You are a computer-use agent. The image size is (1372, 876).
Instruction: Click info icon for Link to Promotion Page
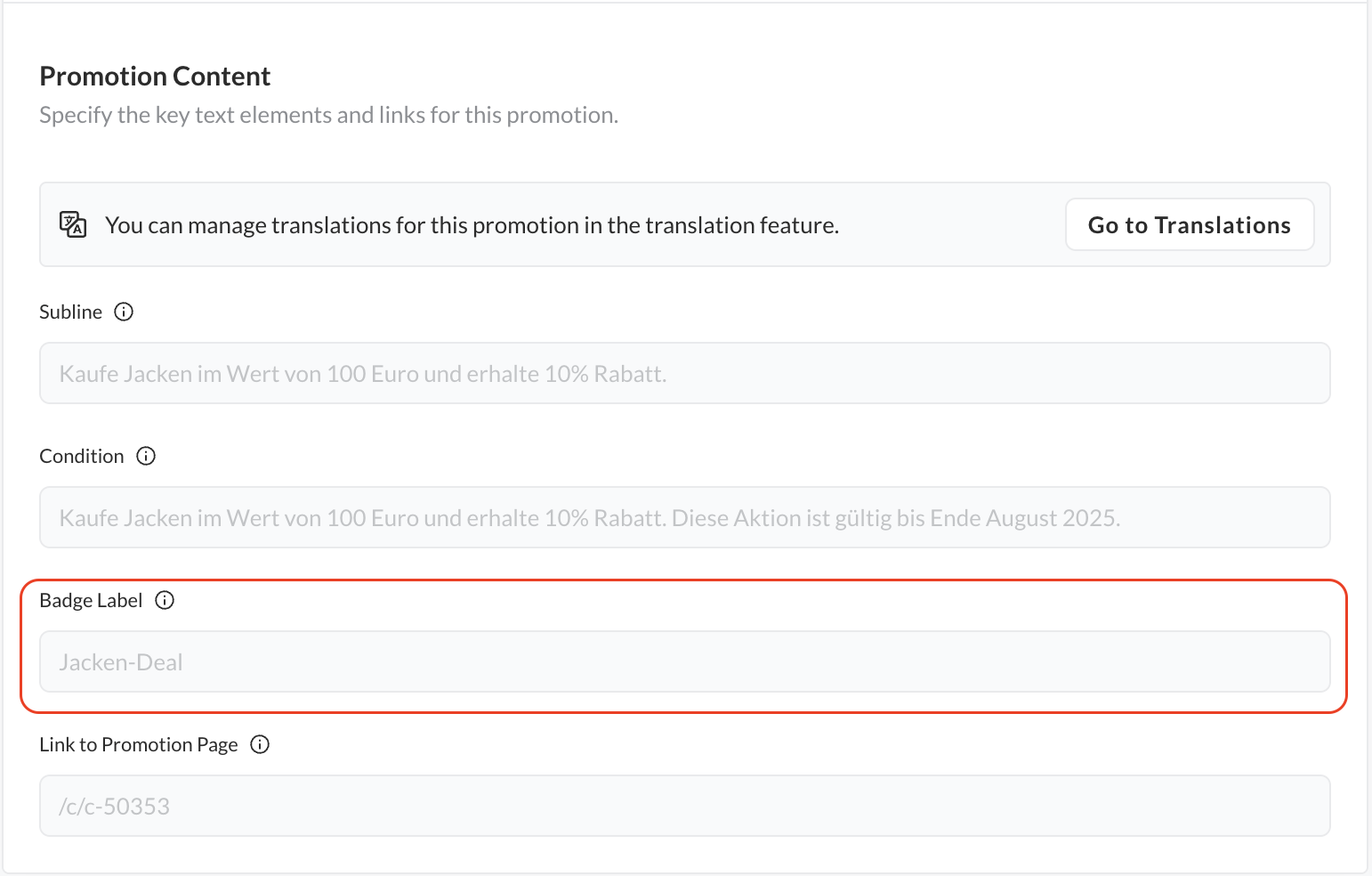pyautogui.click(x=260, y=744)
